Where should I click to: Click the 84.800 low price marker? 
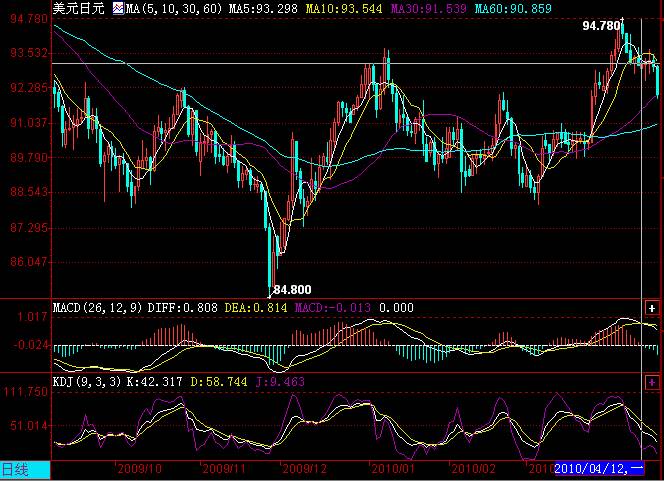point(292,290)
